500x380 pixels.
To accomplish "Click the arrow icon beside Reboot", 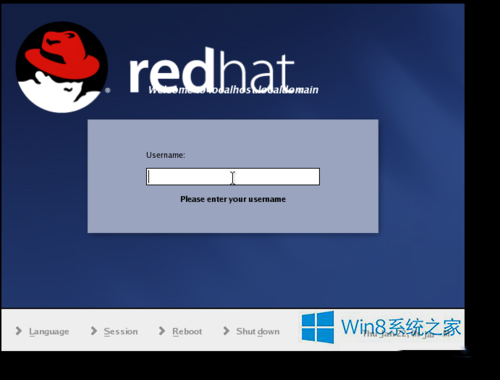I will click(162, 331).
